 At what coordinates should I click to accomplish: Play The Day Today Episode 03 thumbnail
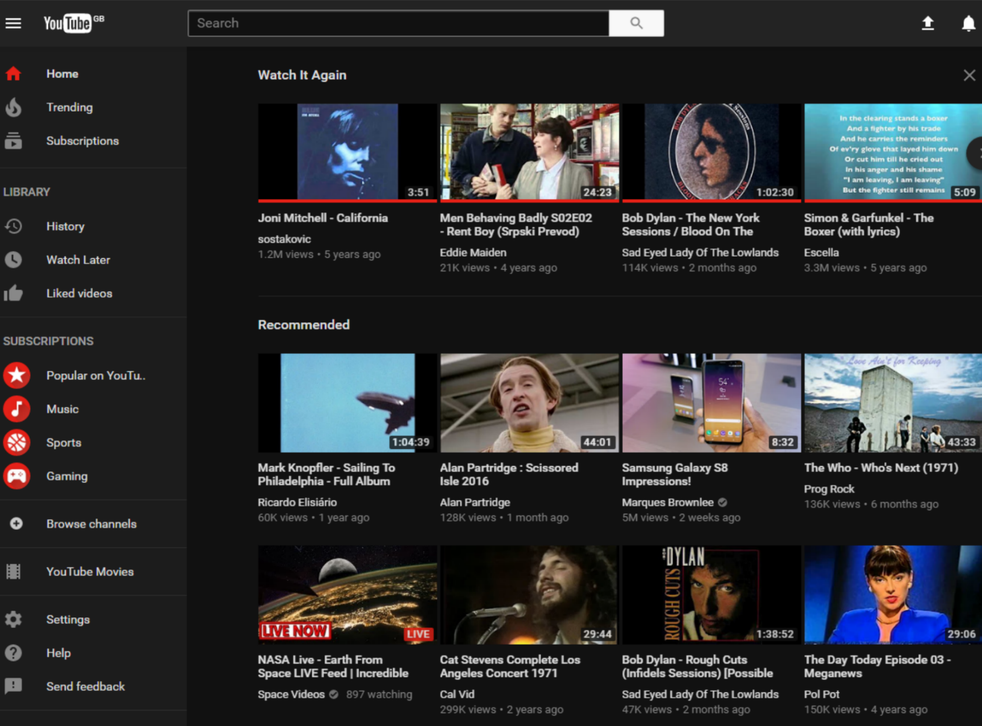(x=893, y=594)
